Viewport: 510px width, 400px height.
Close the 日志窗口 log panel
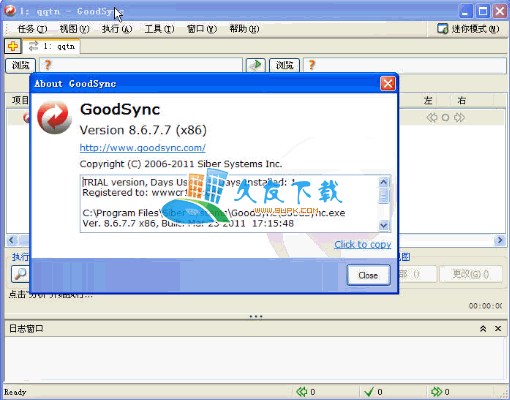click(x=498, y=329)
